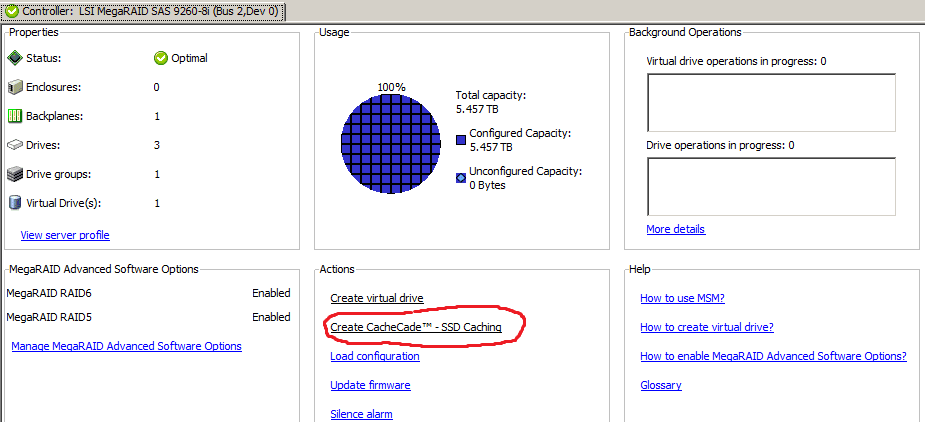Click the Enabled value beside MegaRAID RAID5
Image resolution: width=925 pixels, height=422 pixels.
coord(271,317)
